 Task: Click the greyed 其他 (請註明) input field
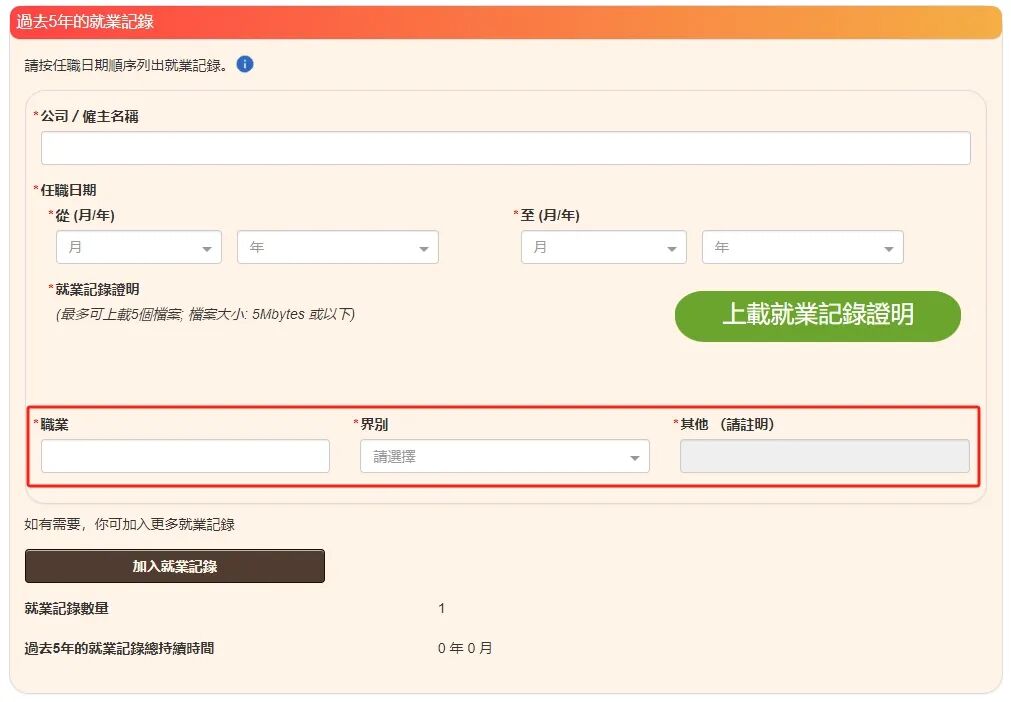825,456
